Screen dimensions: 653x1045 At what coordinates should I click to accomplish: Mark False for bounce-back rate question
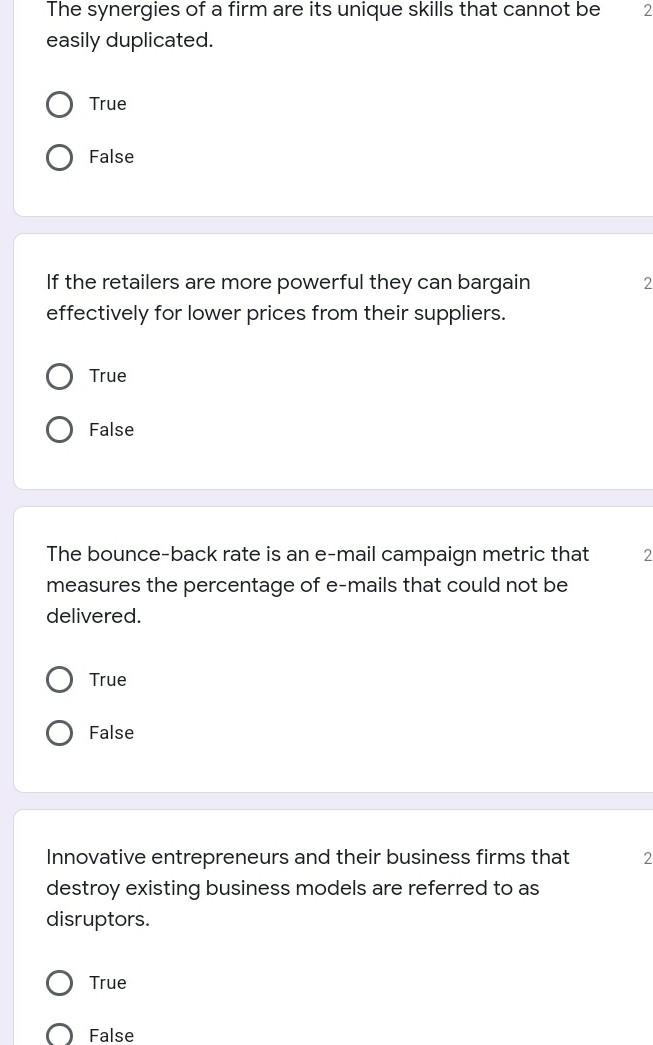click(59, 733)
